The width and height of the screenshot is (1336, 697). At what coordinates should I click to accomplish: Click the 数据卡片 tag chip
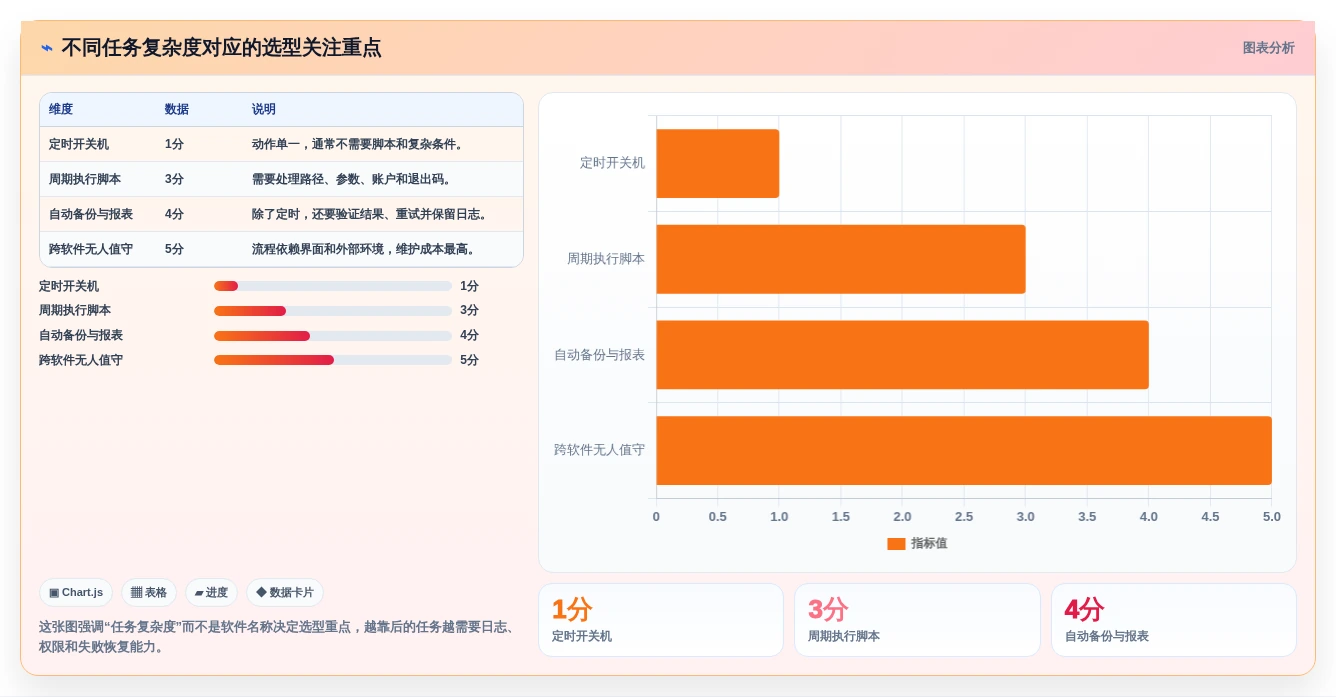[x=285, y=592]
